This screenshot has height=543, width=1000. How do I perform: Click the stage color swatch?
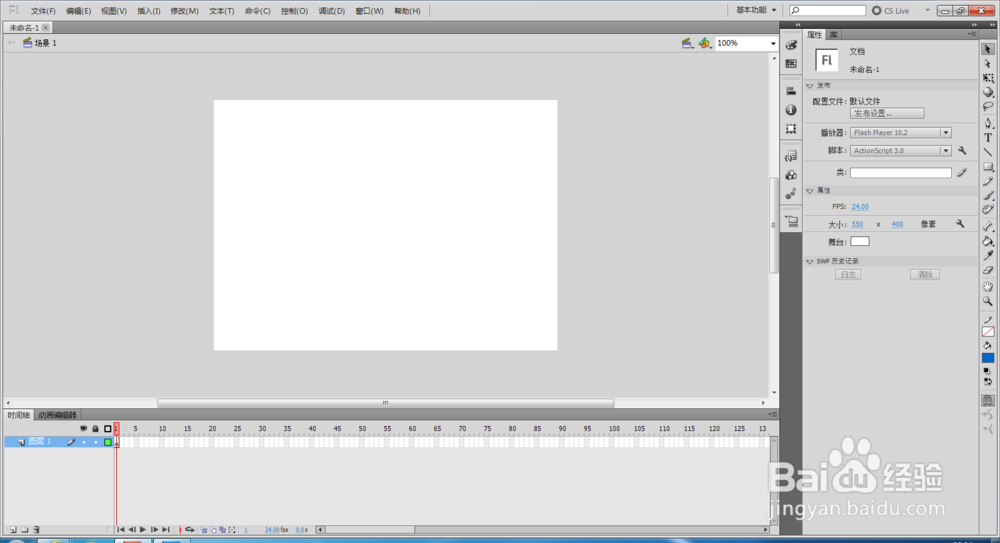(860, 241)
